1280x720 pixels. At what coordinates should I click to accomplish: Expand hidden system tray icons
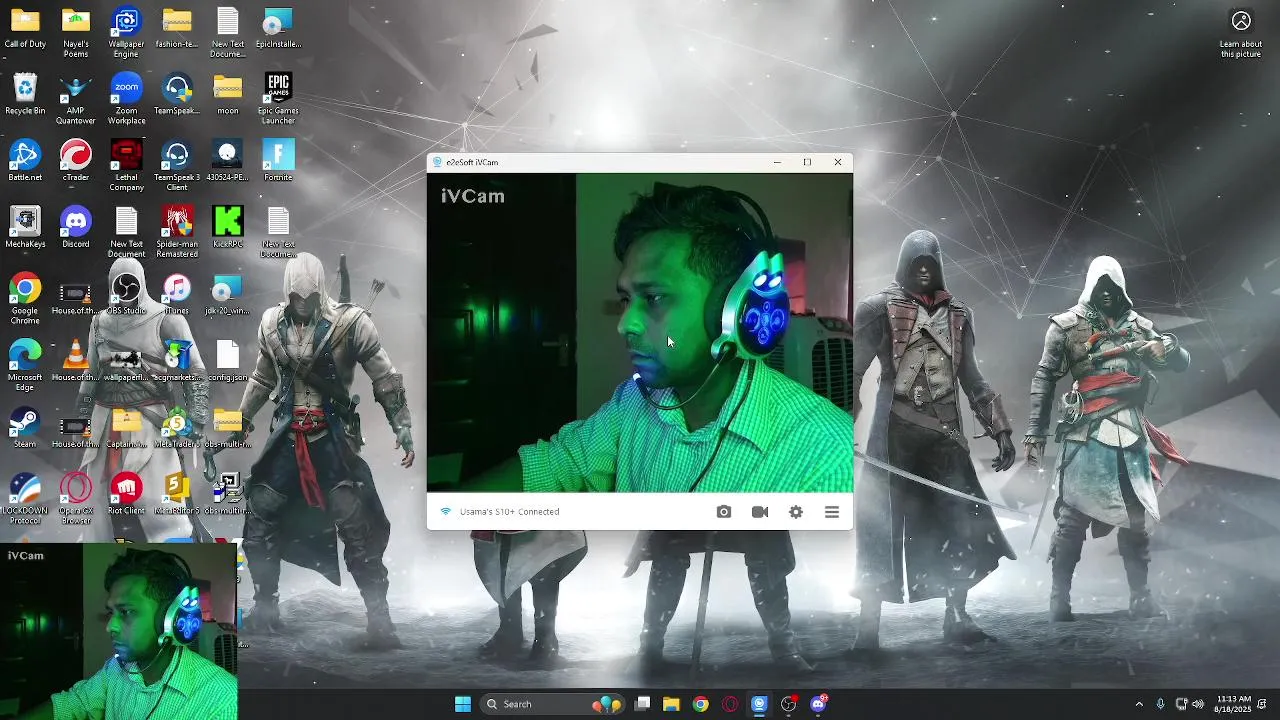coord(1138,704)
